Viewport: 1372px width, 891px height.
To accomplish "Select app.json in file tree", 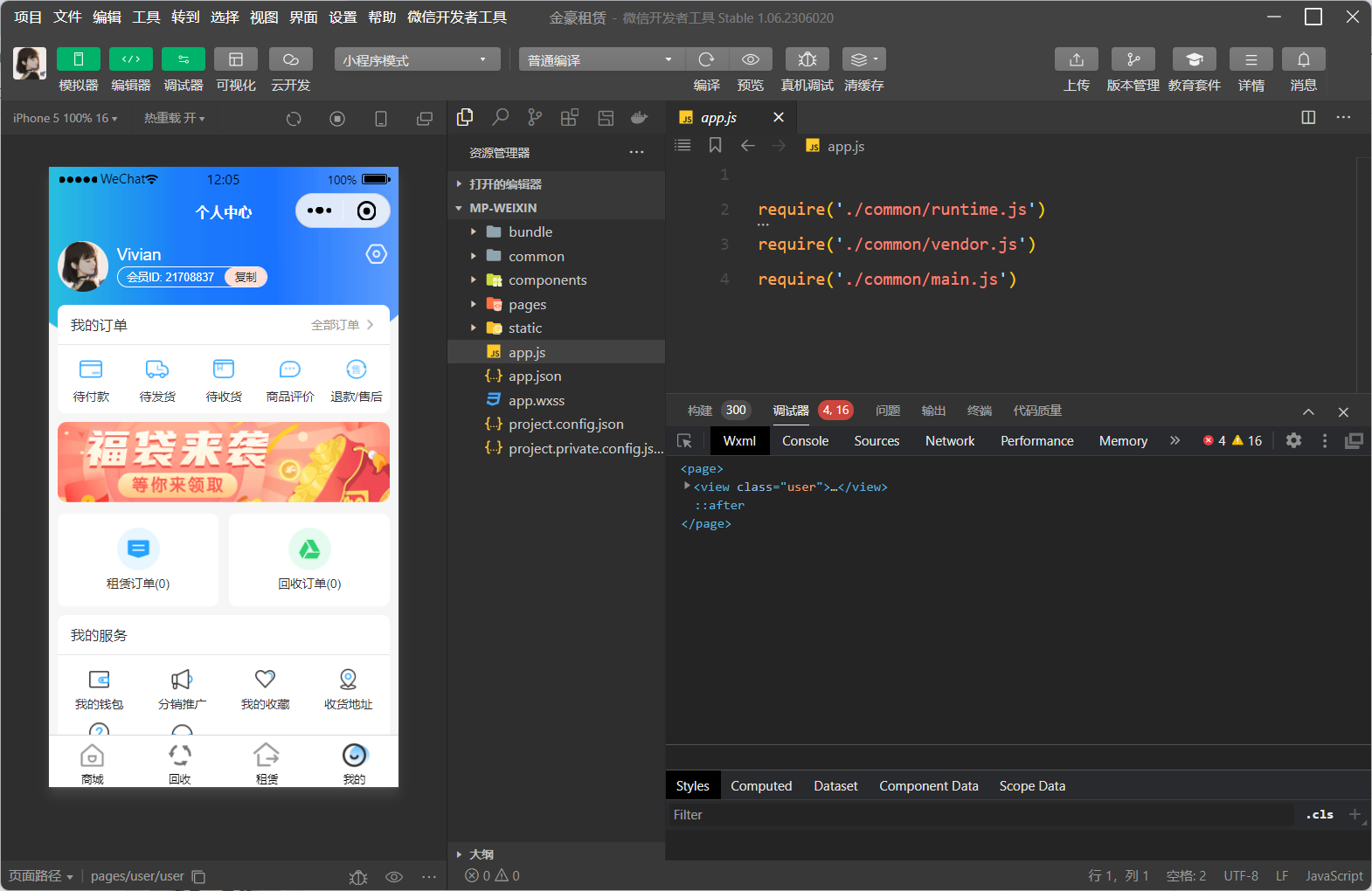I will (x=556, y=376).
